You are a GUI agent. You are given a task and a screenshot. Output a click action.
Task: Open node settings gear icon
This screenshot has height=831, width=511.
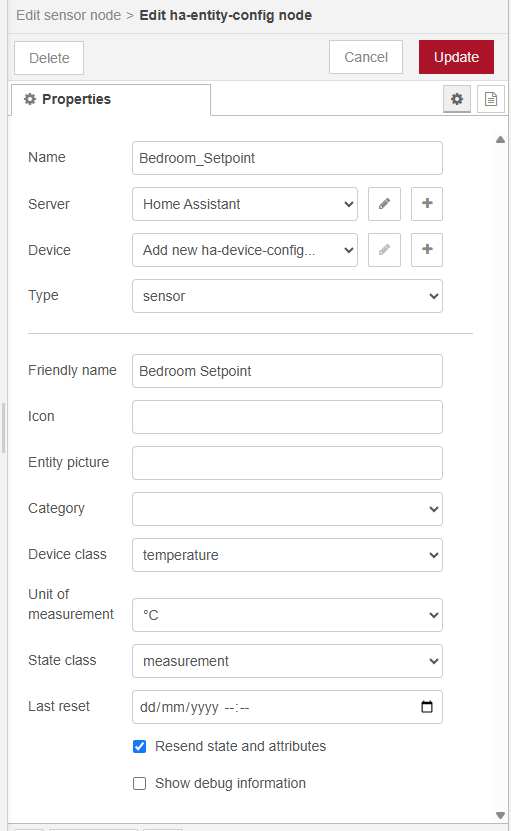click(x=457, y=99)
